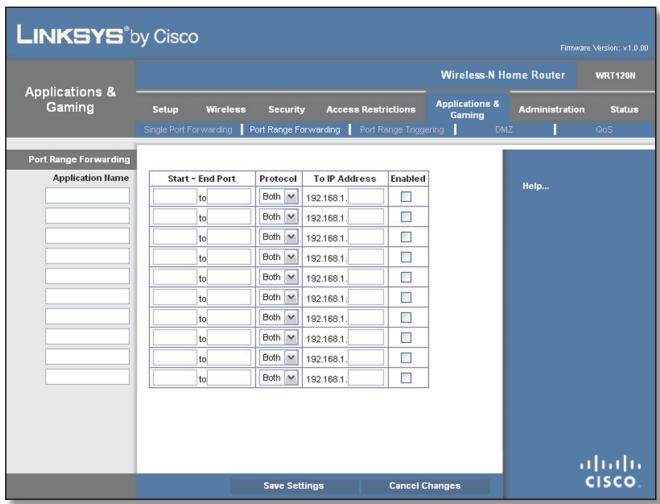Enable the first port range forwarding row

[x=406, y=197]
